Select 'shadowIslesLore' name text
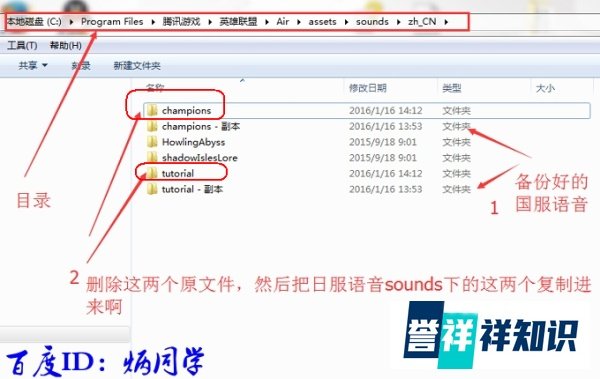Viewport: 600px width, 379px height. pyautogui.click(x=199, y=158)
